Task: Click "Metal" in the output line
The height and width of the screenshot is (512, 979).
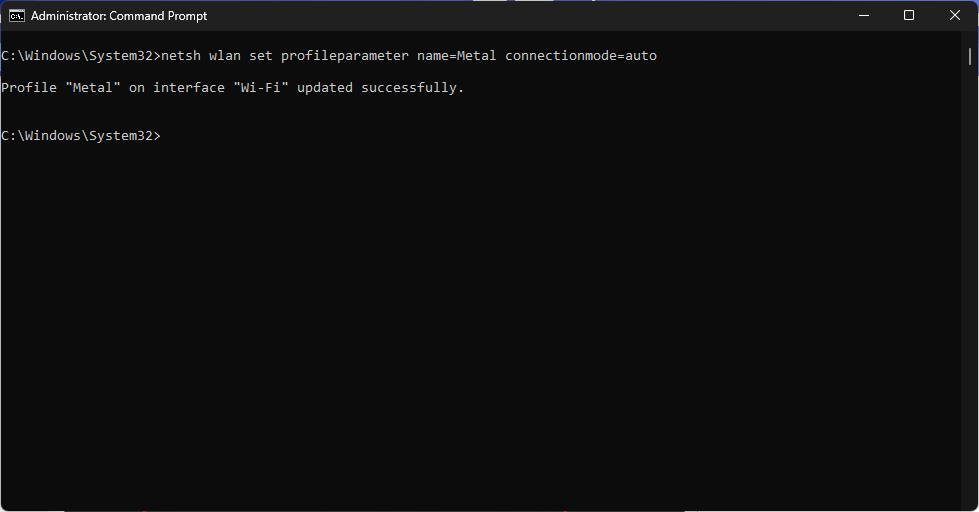Action: click(93, 87)
